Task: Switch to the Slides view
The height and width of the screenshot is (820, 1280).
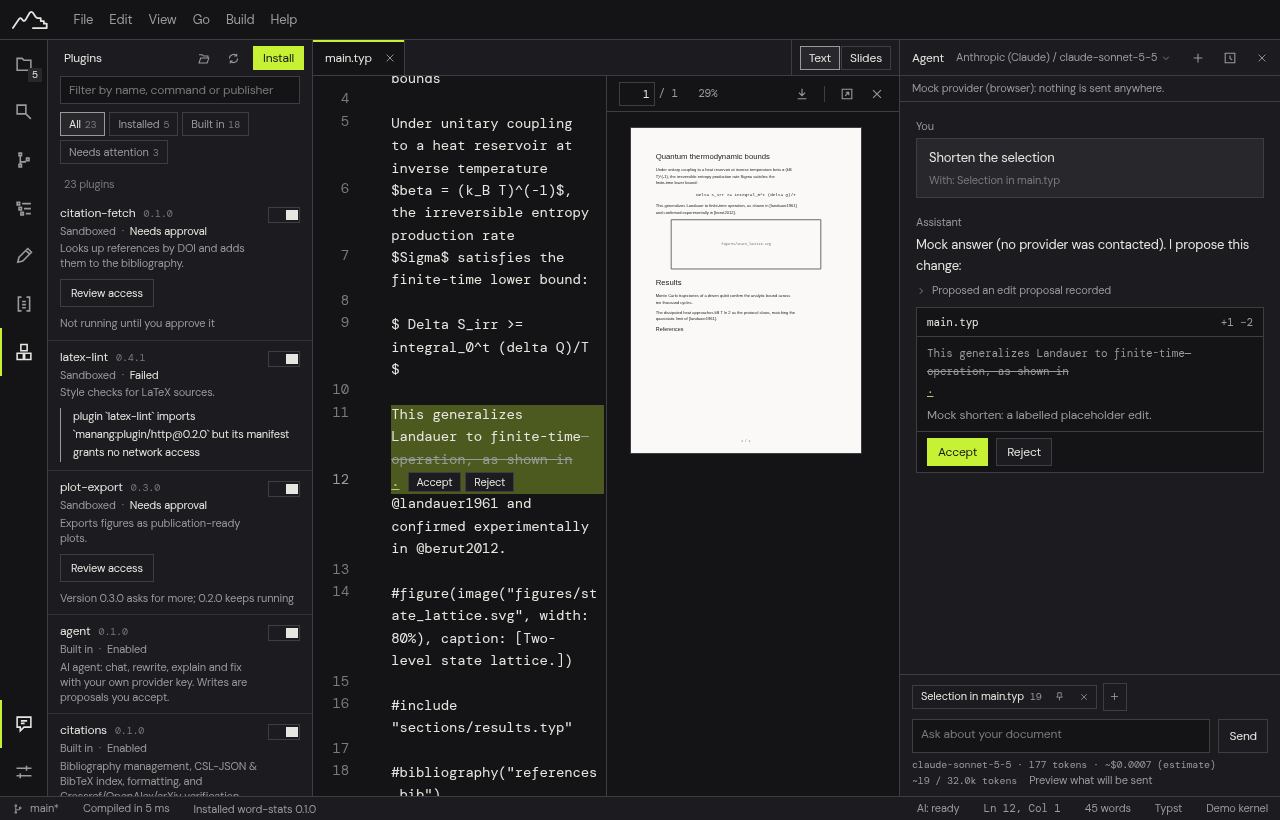Action: point(866,58)
